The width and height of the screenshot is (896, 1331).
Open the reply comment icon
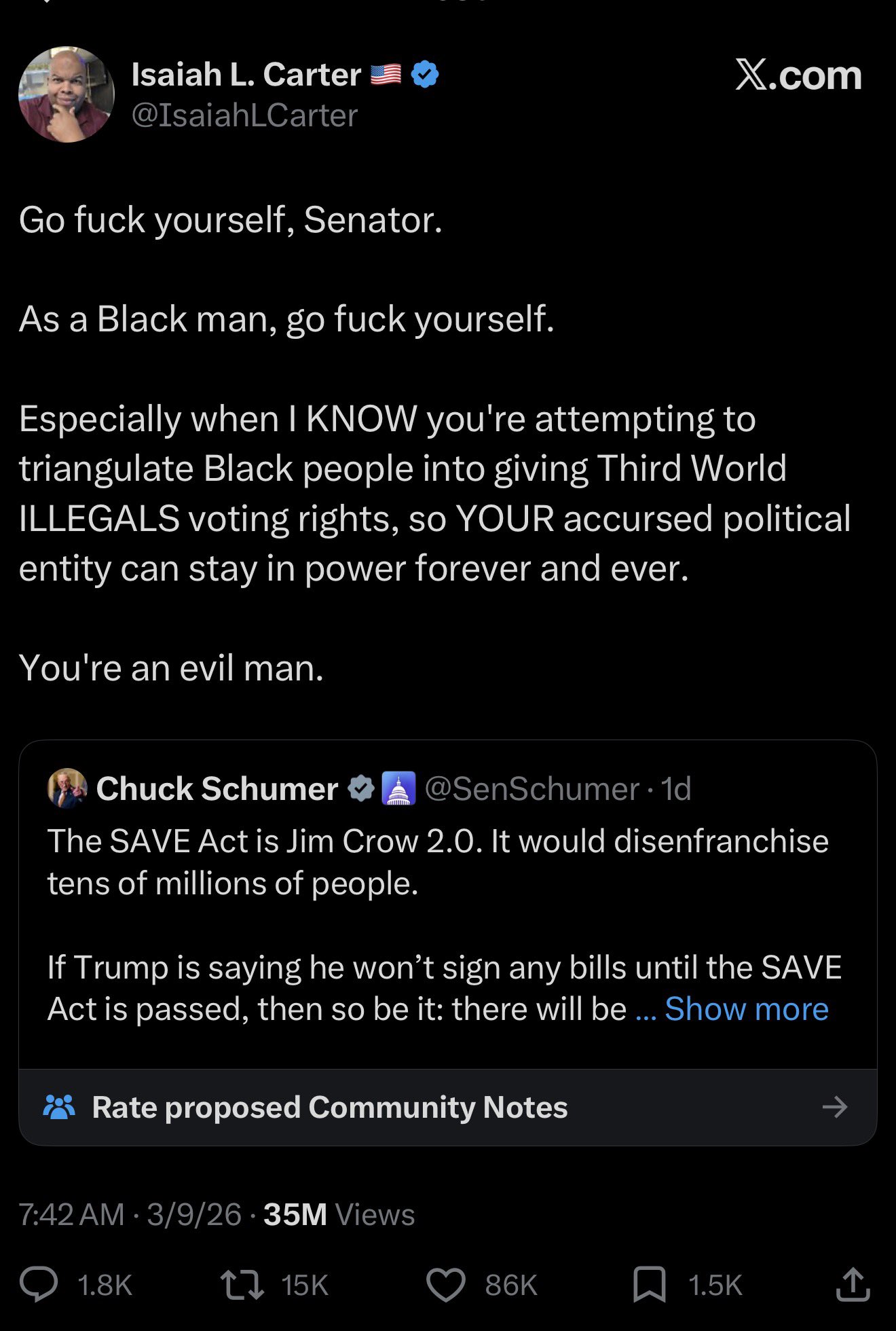tap(39, 1284)
